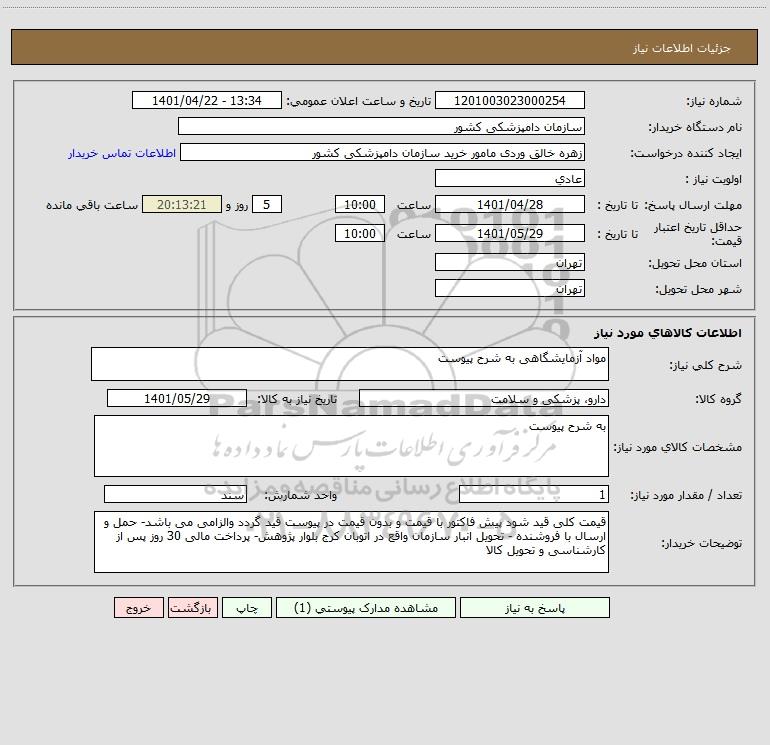Image resolution: width=770 pixels, height=745 pixels.
Task: Click the پاسخ به نیاز button
Action: (534, 607)
